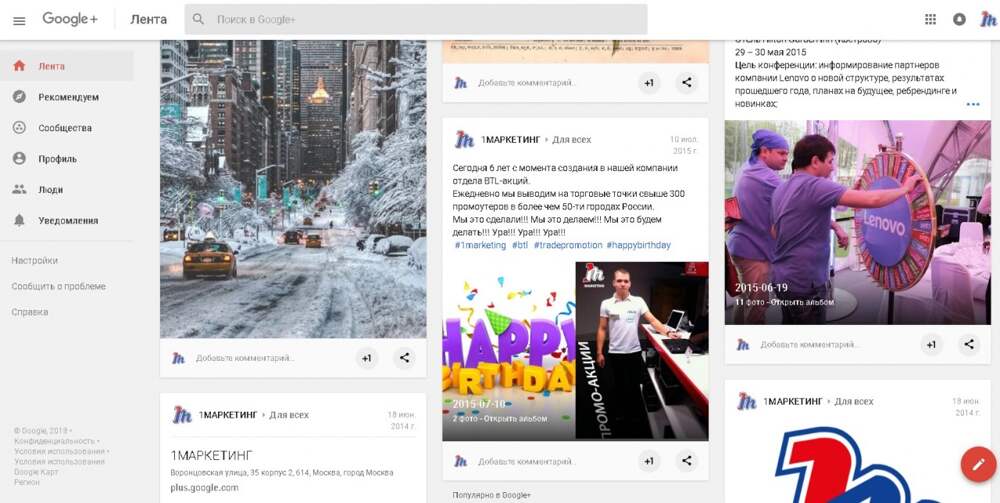Open Уведомления in the sidebar
The image size is (1000, 503).
point(68,220)
